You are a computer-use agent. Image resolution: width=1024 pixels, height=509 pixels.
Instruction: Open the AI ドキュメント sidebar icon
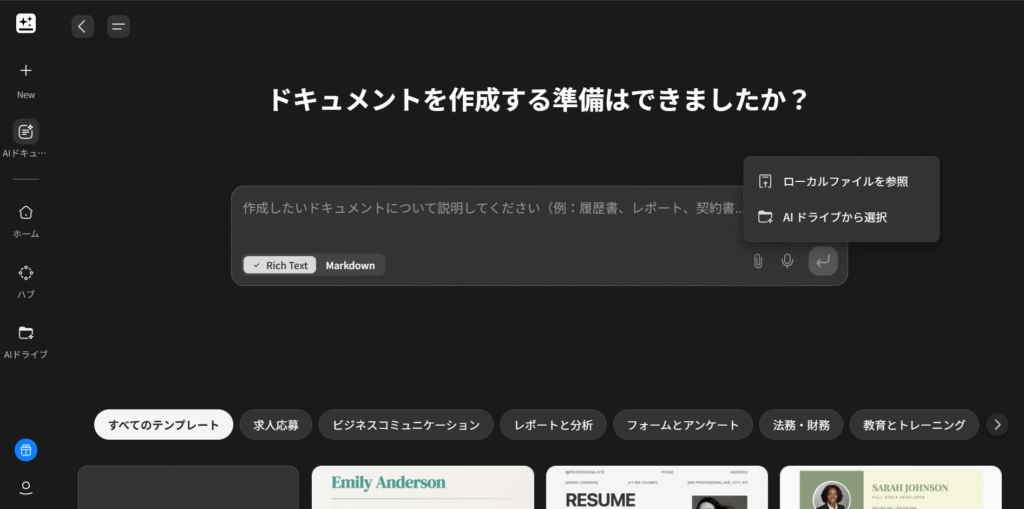[x=26, y=132]
